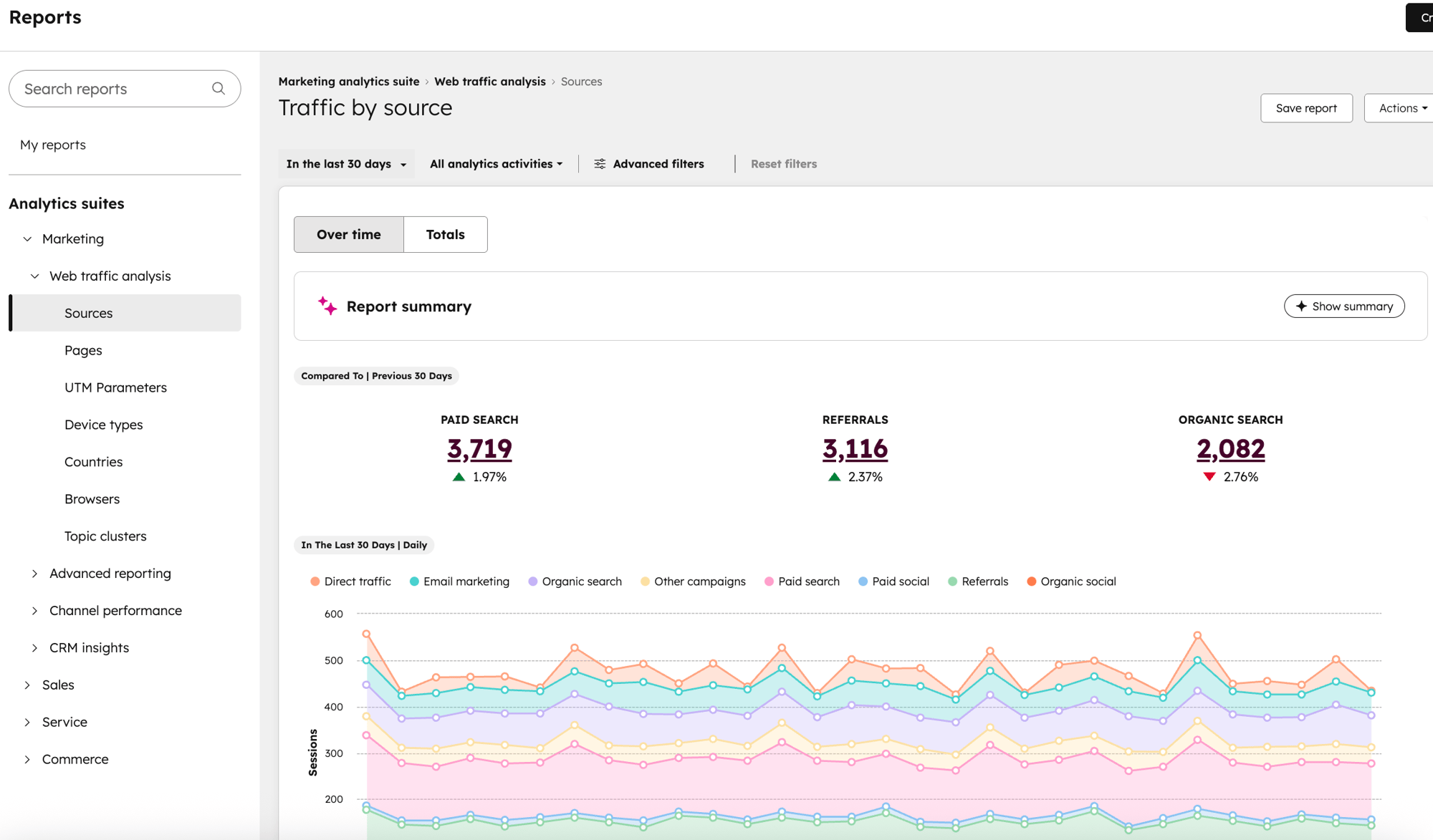Open the 3,116 Referrals drill-down link

(855, 449)
